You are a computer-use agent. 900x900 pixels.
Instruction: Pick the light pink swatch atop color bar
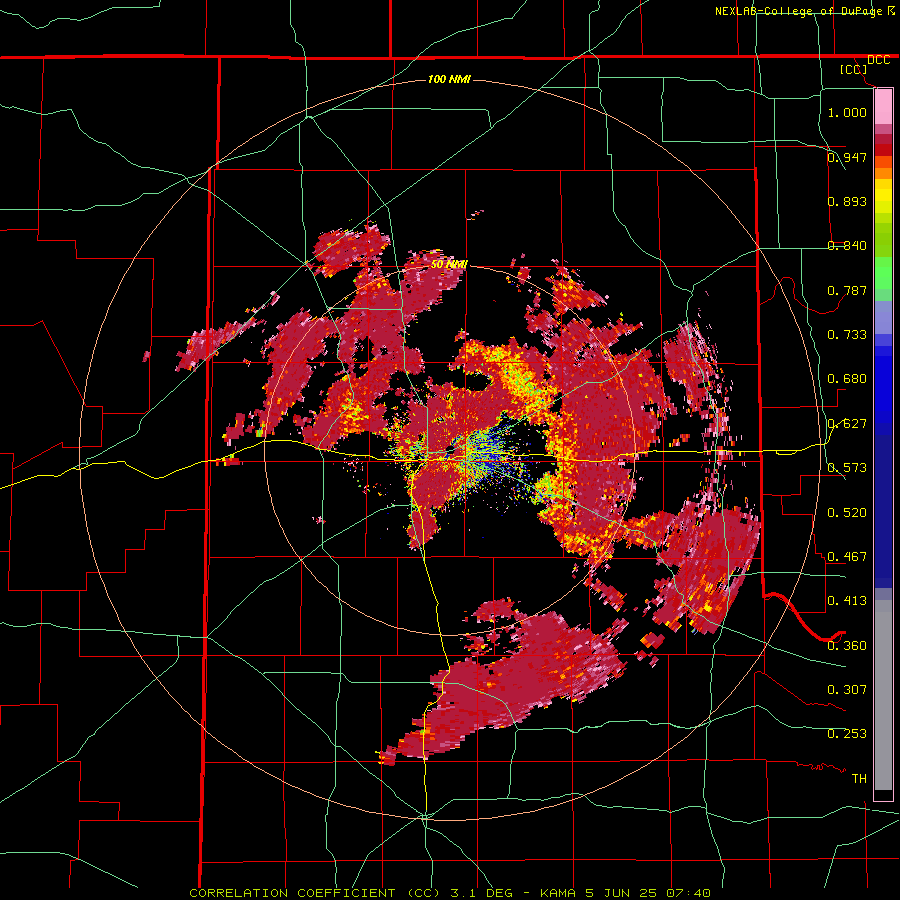(x=883, y=106)
